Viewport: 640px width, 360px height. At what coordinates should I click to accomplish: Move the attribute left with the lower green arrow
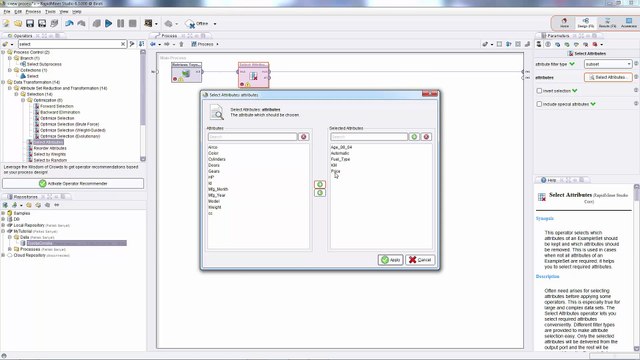click(x=320, y=193)
